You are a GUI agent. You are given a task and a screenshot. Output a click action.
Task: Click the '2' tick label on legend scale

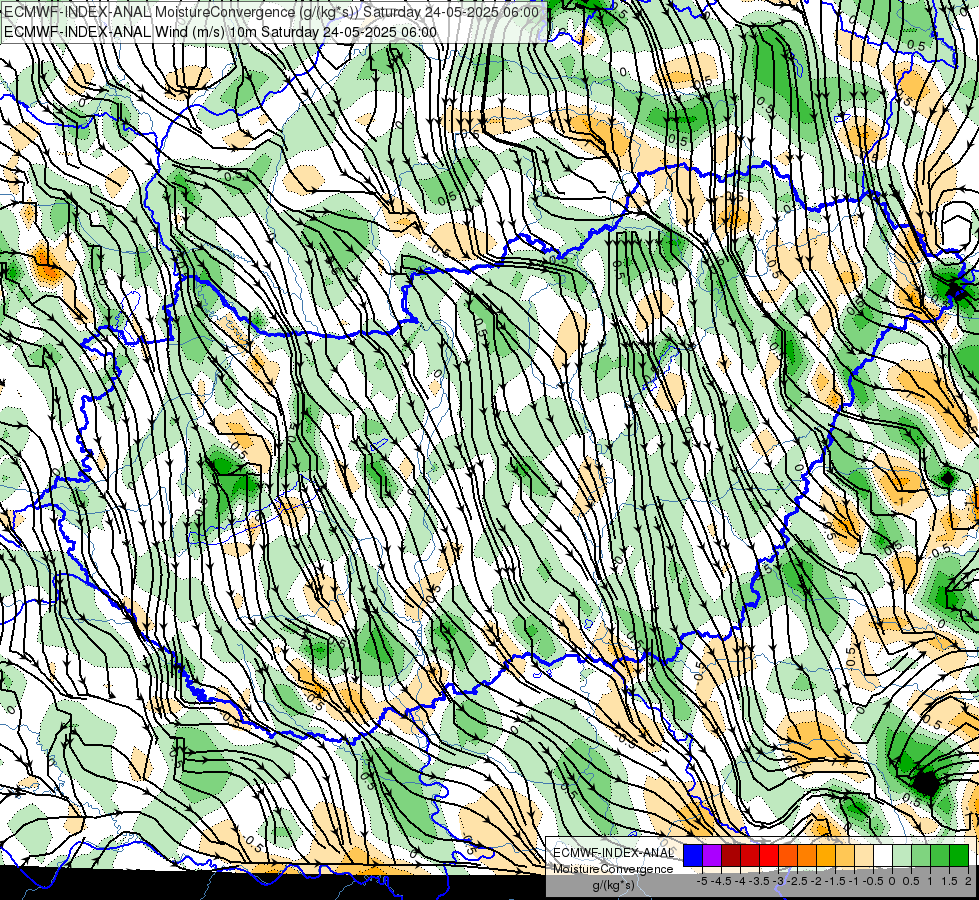pos(968,881)
